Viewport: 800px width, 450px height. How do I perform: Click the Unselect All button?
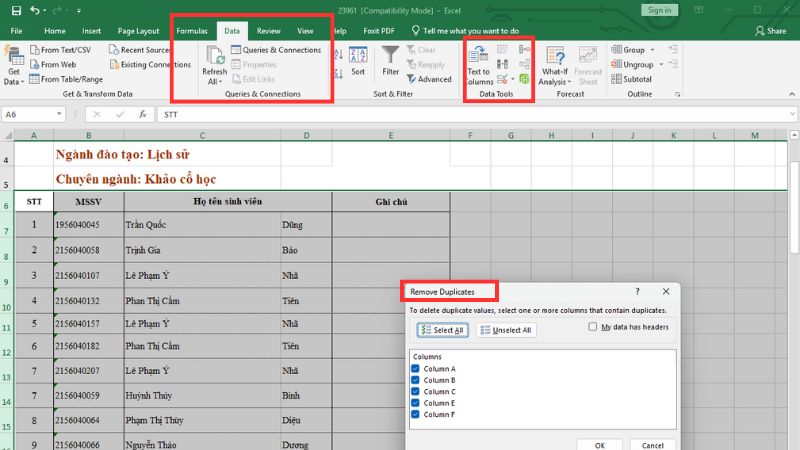click(x=506, y=330)
